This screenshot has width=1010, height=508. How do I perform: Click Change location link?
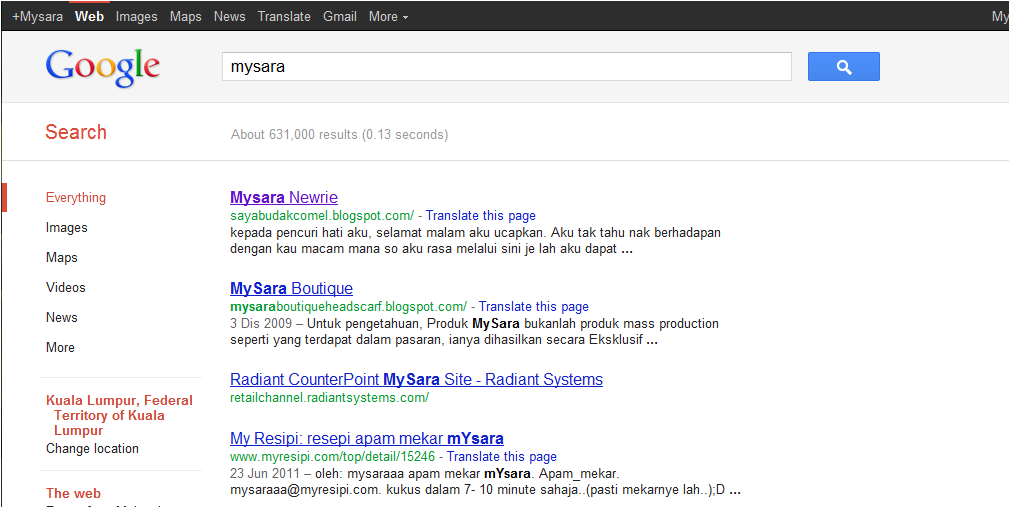coord(92,448)
